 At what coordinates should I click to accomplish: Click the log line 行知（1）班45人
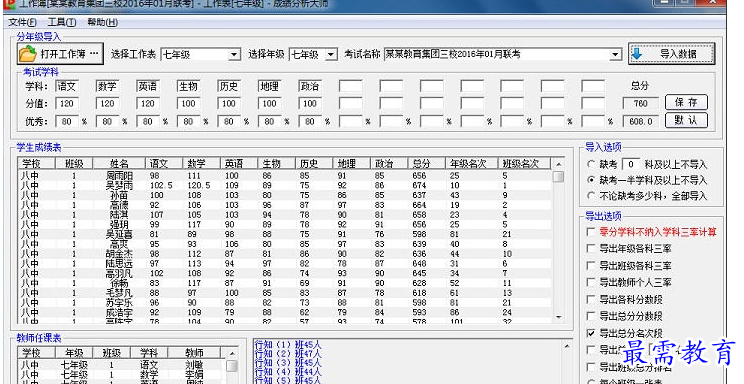point(288,345)
